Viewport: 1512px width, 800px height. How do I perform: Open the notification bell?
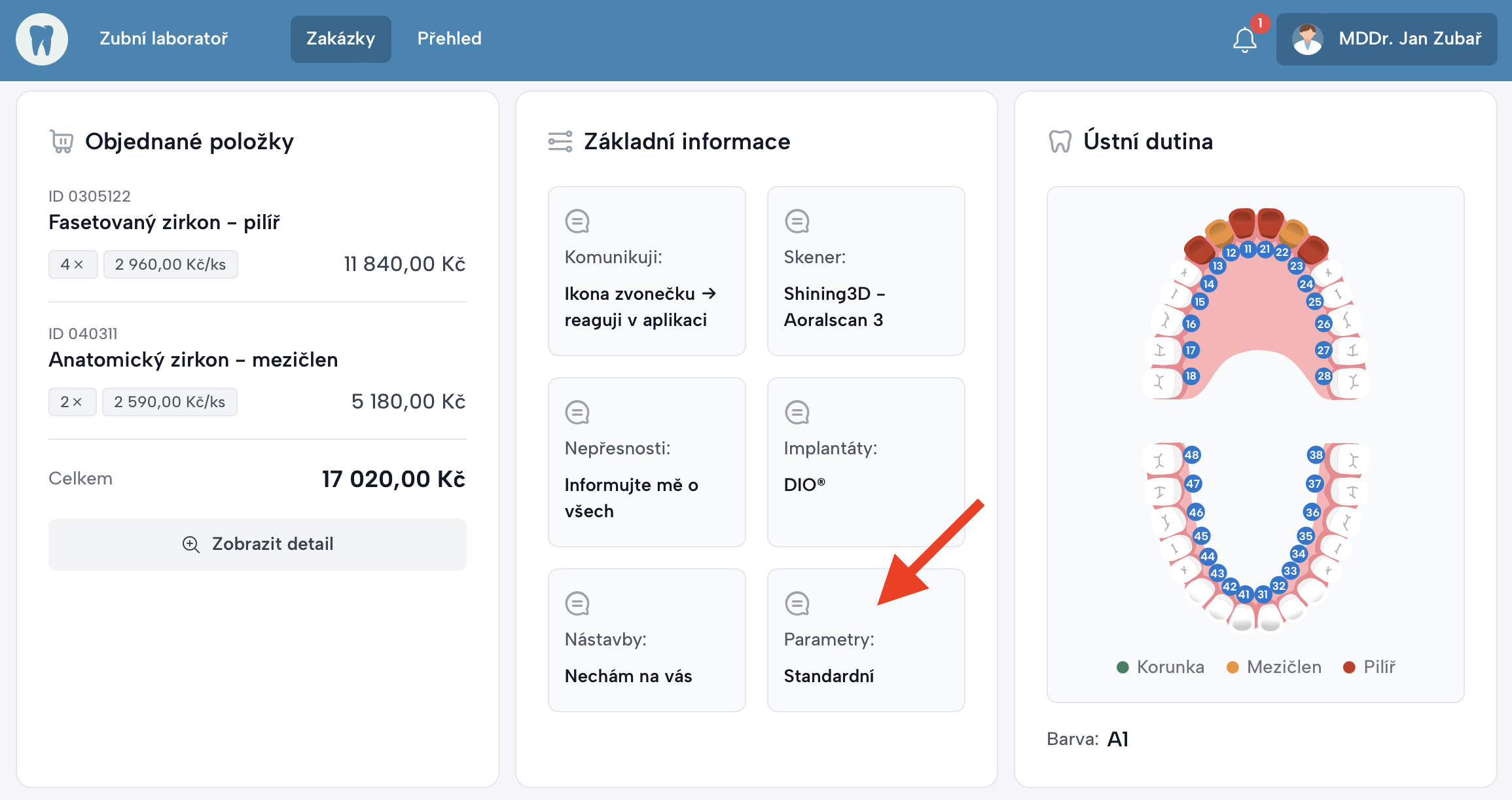point(1244,39)
